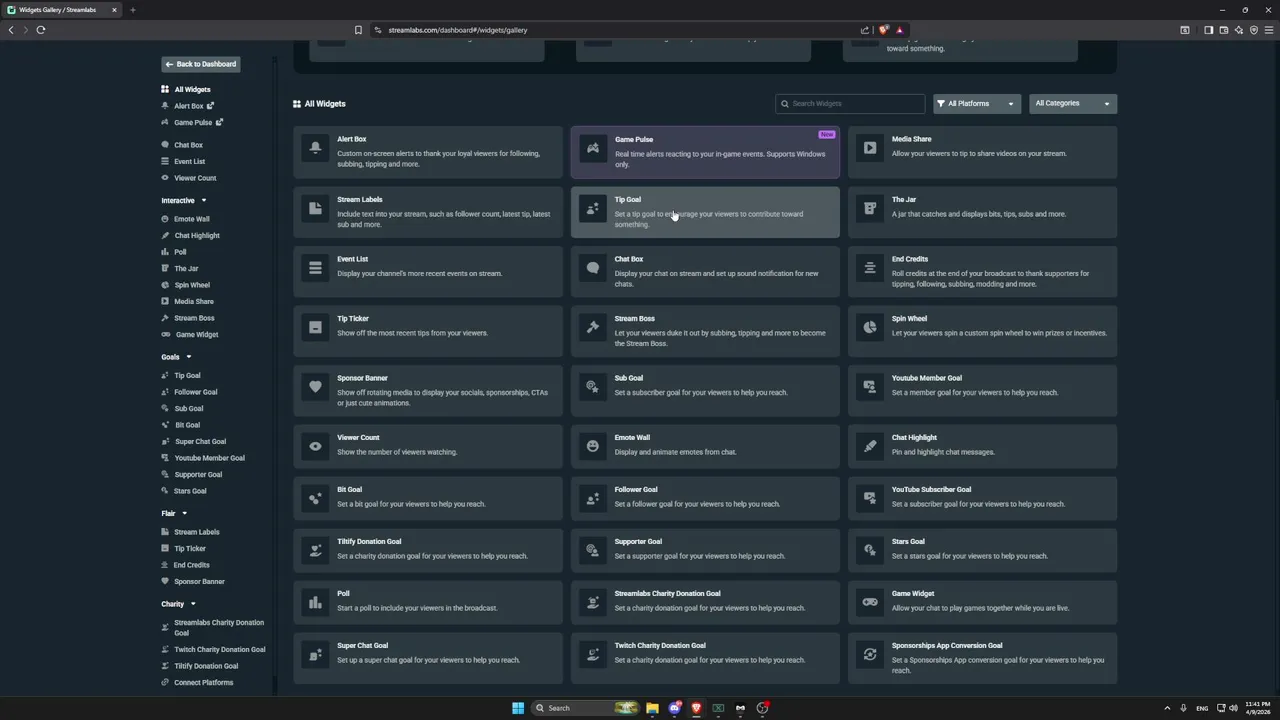Click the Tip Ticker card icon
The height and width of the screenshot is (720, 1280).
point(315,327)
